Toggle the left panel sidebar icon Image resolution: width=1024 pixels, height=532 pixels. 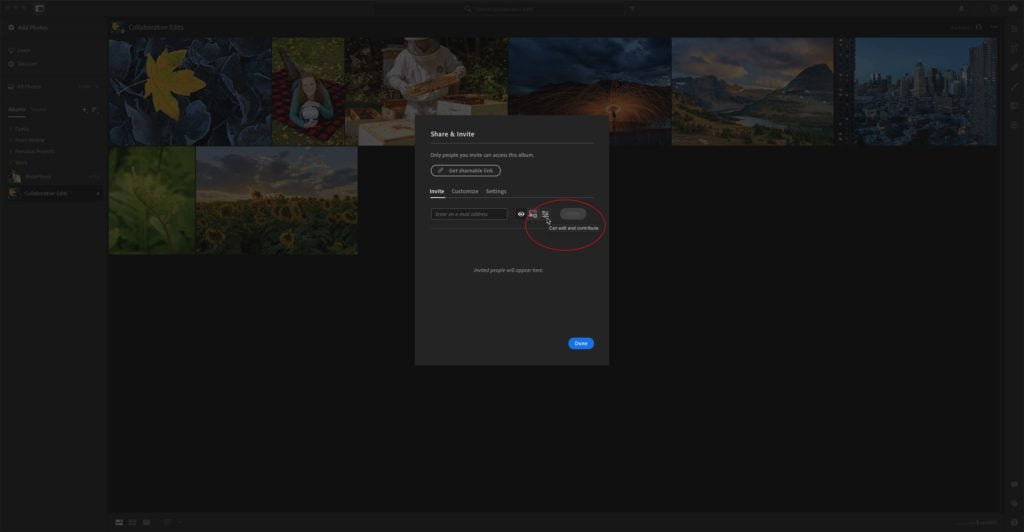coord(40,8)
